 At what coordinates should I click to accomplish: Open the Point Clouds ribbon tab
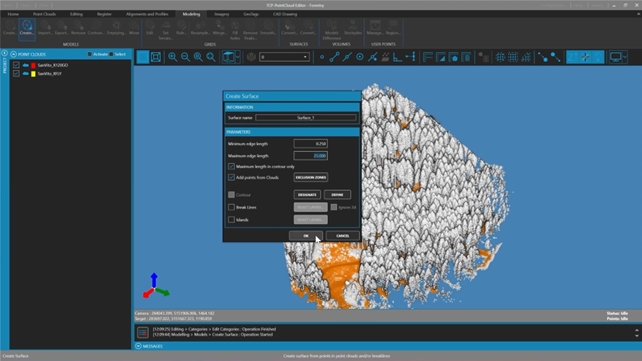pyautogui.click(x=44, y=14)
